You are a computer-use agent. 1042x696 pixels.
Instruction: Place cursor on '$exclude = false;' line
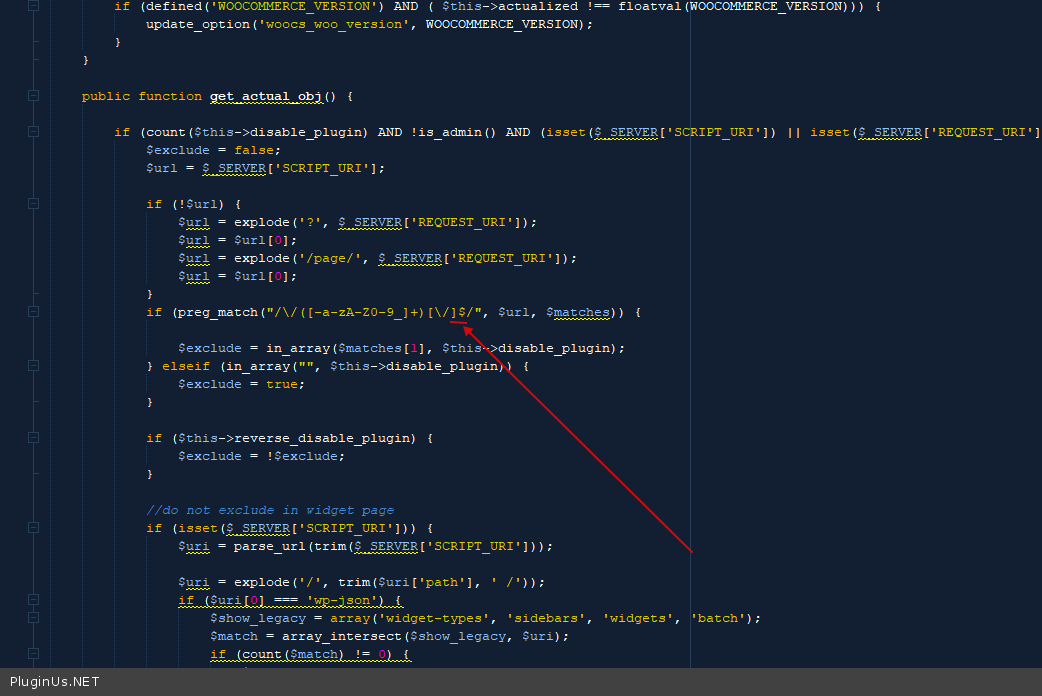199,150
